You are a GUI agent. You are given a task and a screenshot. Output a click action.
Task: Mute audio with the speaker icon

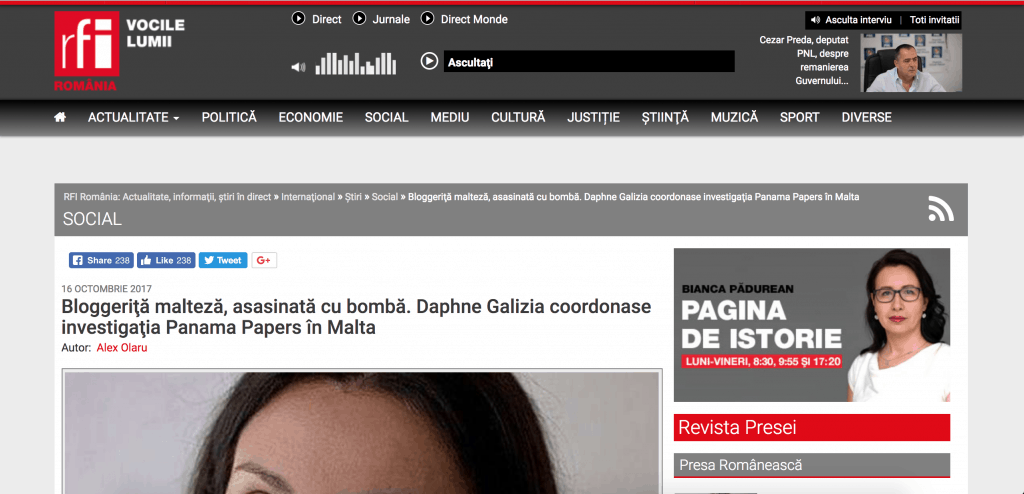click(298, 67)
